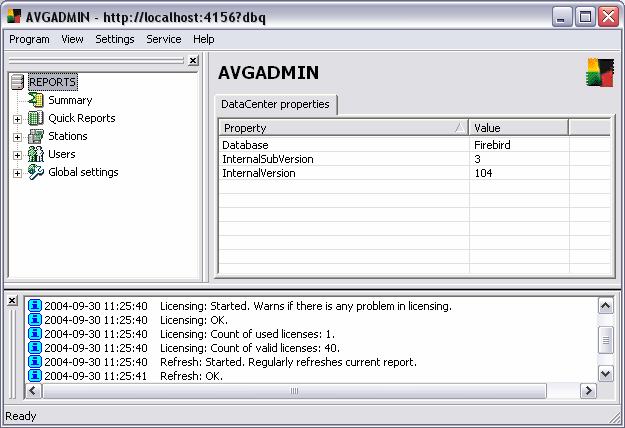Click the Users people icon
This screenshot has height=428, width=625.
pyautogui.click(x=35, y=154)
